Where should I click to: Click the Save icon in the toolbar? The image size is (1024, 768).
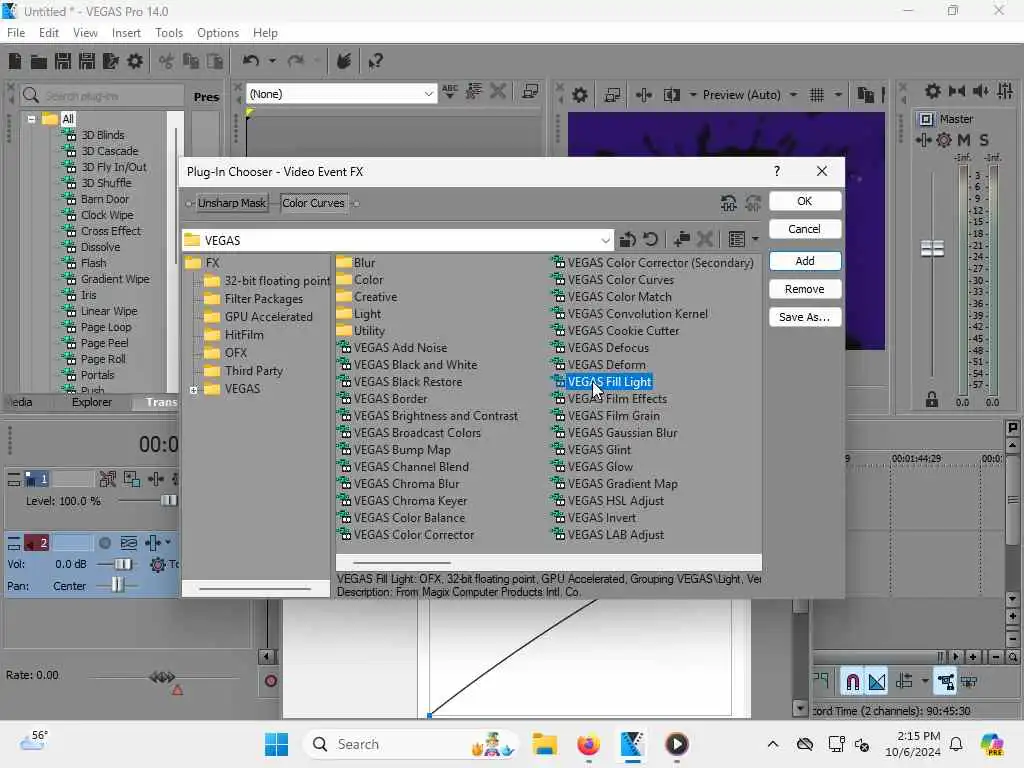pos(63,61)
